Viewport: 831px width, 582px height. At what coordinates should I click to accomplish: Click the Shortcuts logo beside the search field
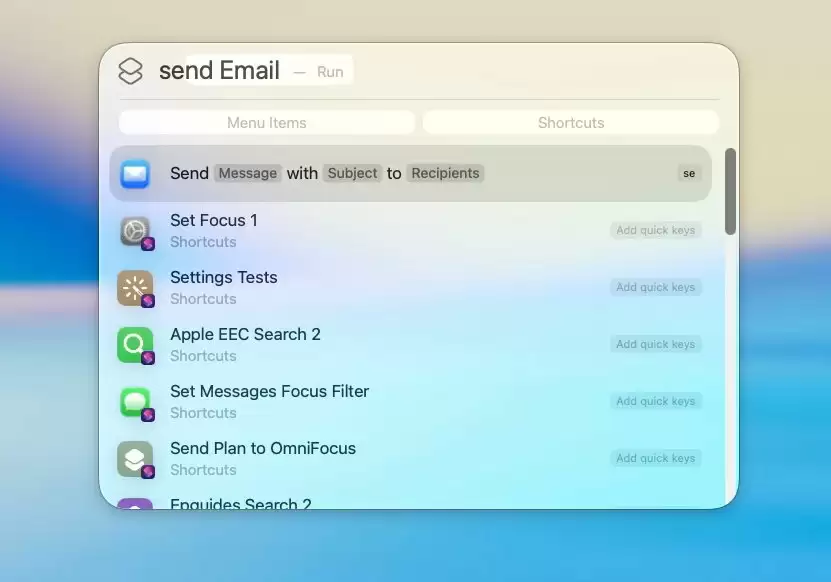(130, 70)
